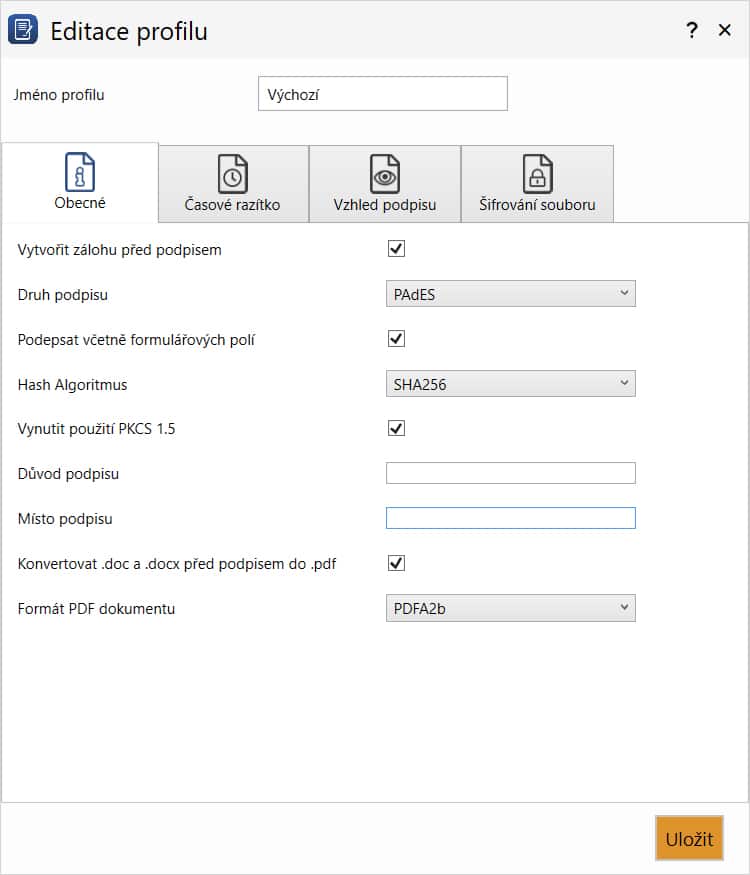
Task: Open the Druh podpisu PAdES dropdown
Action: click(511, 294)
